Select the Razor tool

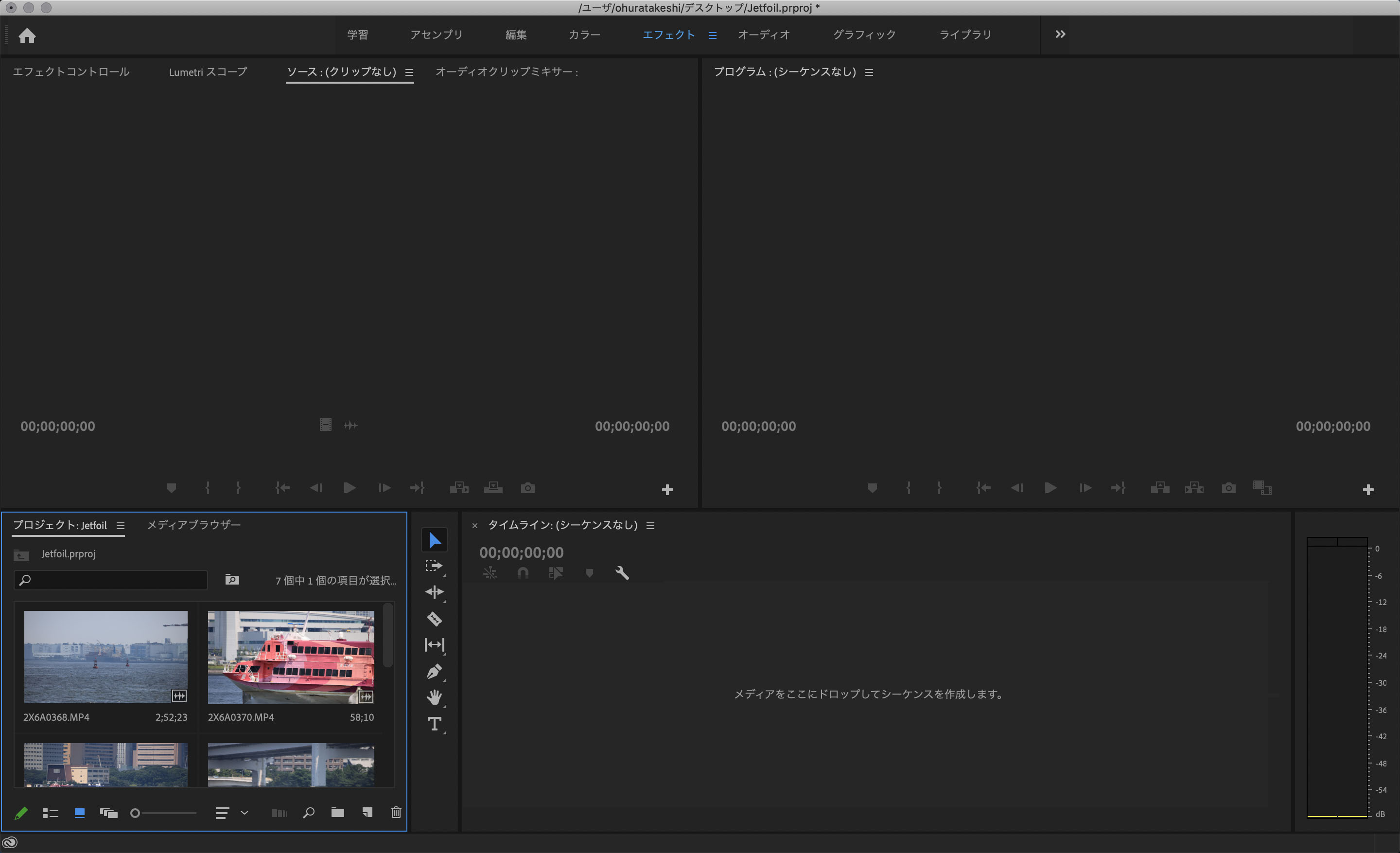pyautogui.click(x=434, y=618)
